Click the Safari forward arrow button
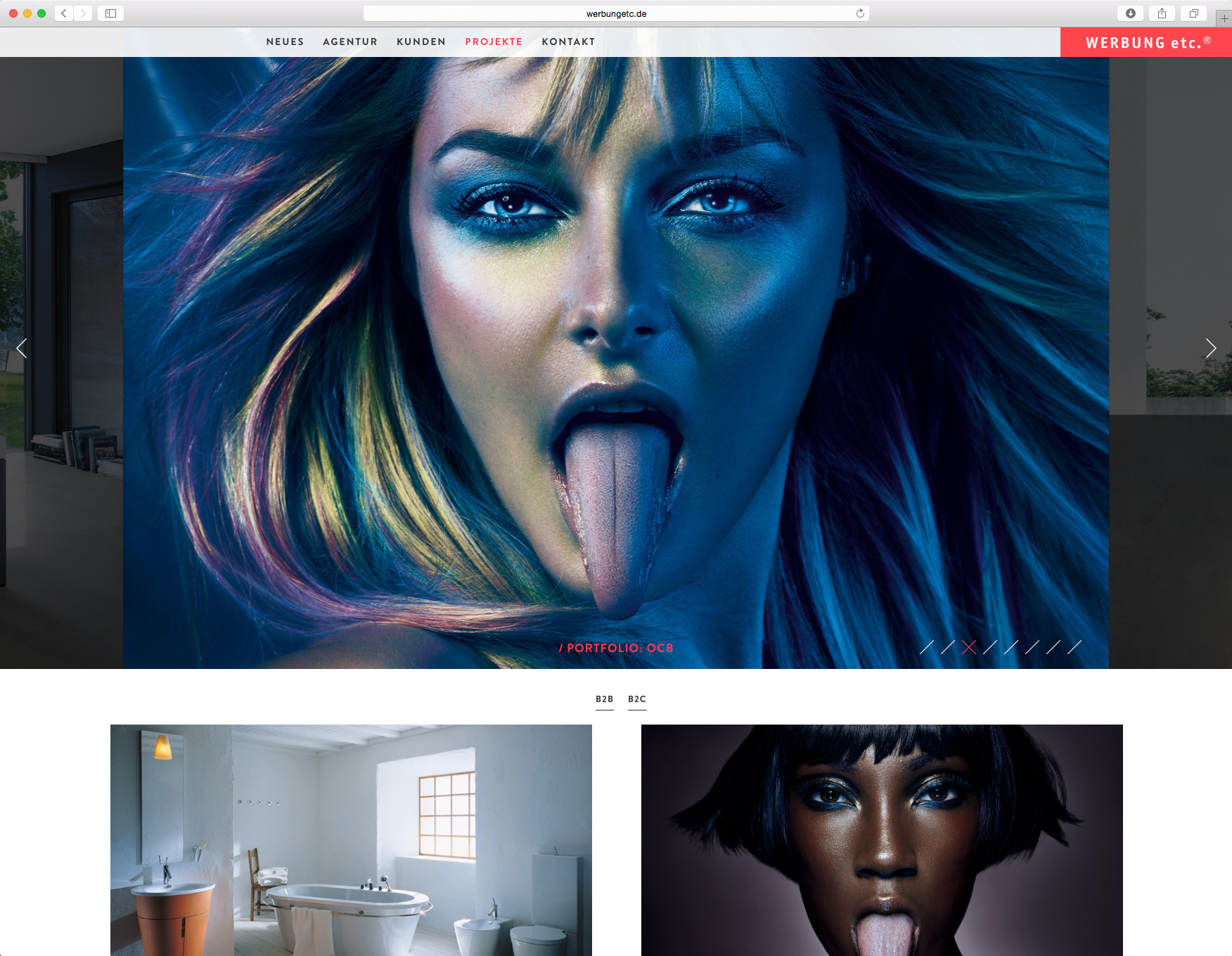 click(x=83, y=13)
